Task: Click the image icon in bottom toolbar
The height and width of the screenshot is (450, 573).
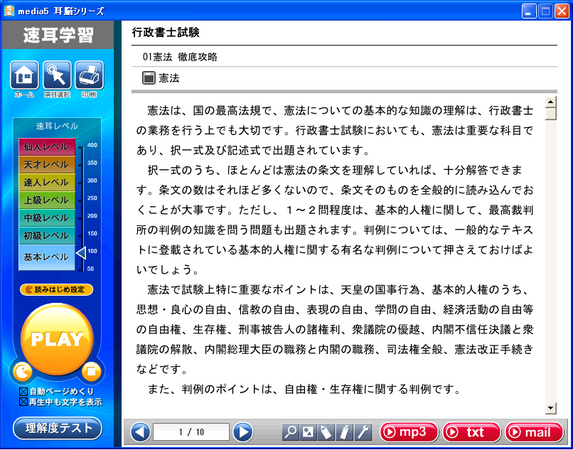Action: (308, 432)
